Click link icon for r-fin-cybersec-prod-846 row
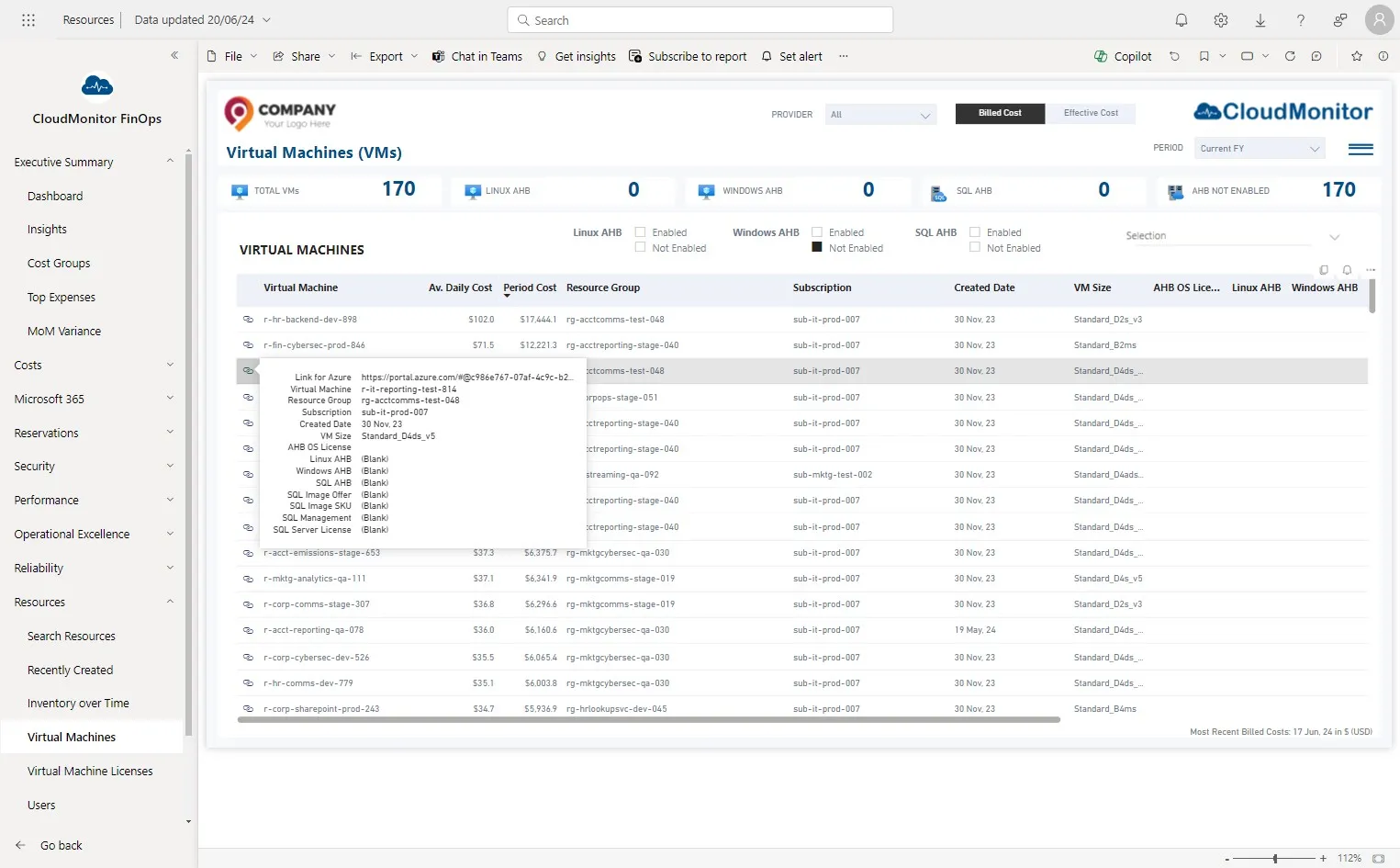1400x868 pixels. (248, 345)
